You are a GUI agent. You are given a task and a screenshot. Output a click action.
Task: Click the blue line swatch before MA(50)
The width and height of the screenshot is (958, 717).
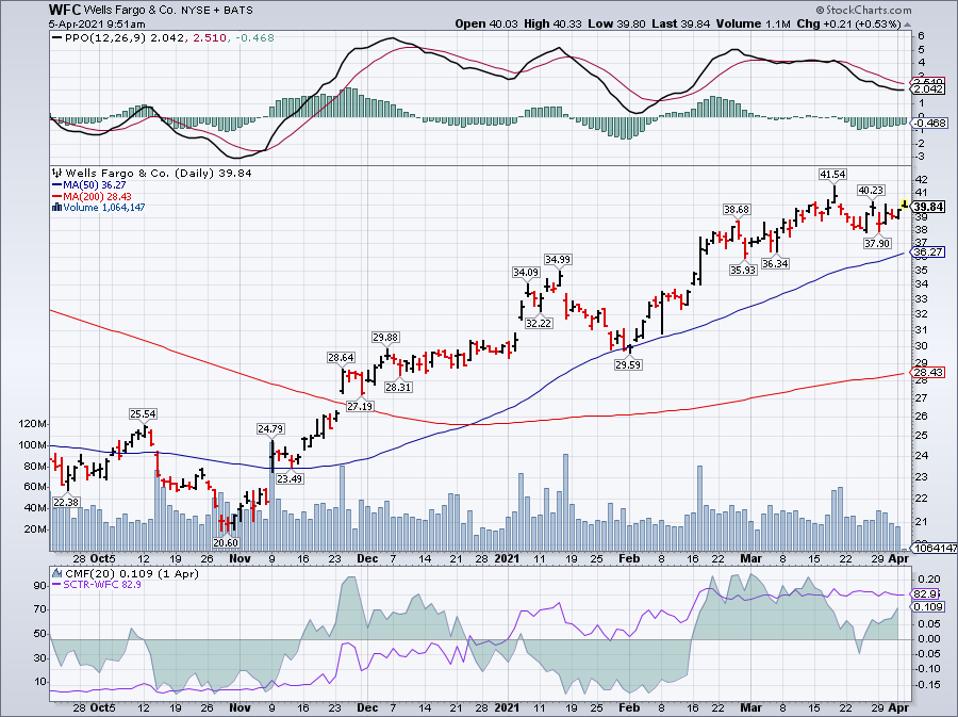(x=57, y=185)
